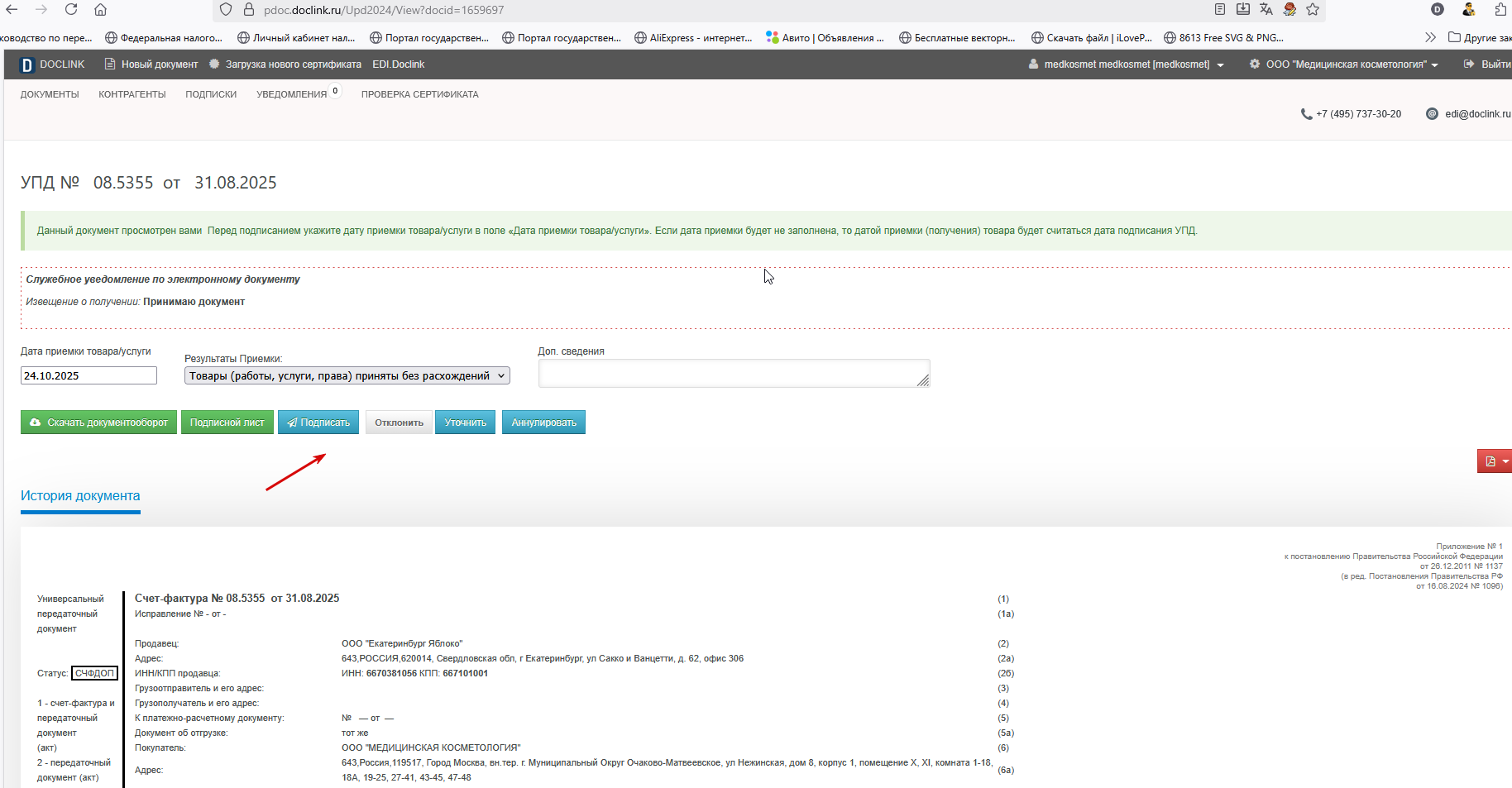Click the seller ИНН 6670381056
Viewport: 1512px width, 788px height.
point(391,673)
